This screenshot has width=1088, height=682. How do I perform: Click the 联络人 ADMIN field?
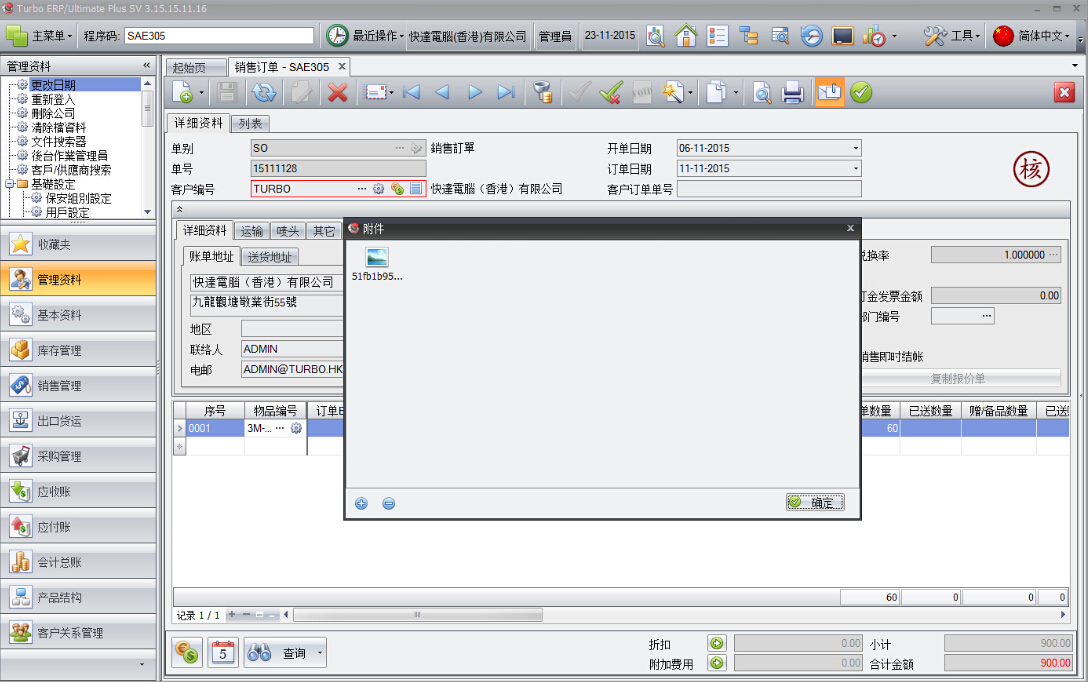pos(292,349)
